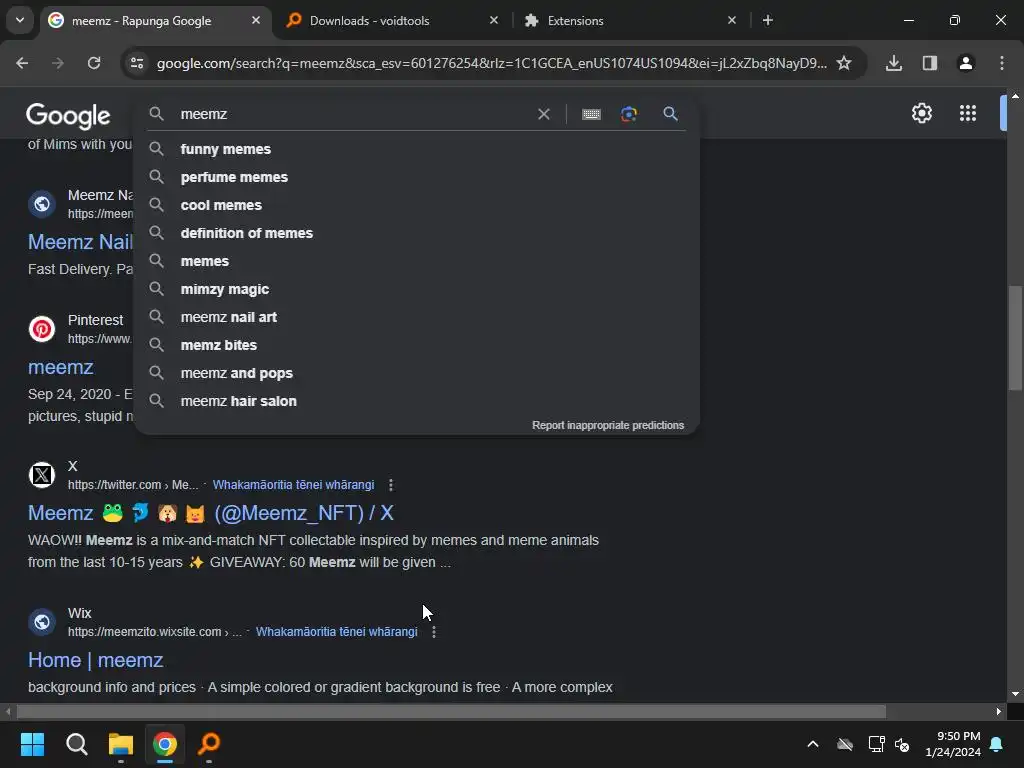Choose suggestion 'memz bites'
The image size is (1024, 768).
pos(416,345)
